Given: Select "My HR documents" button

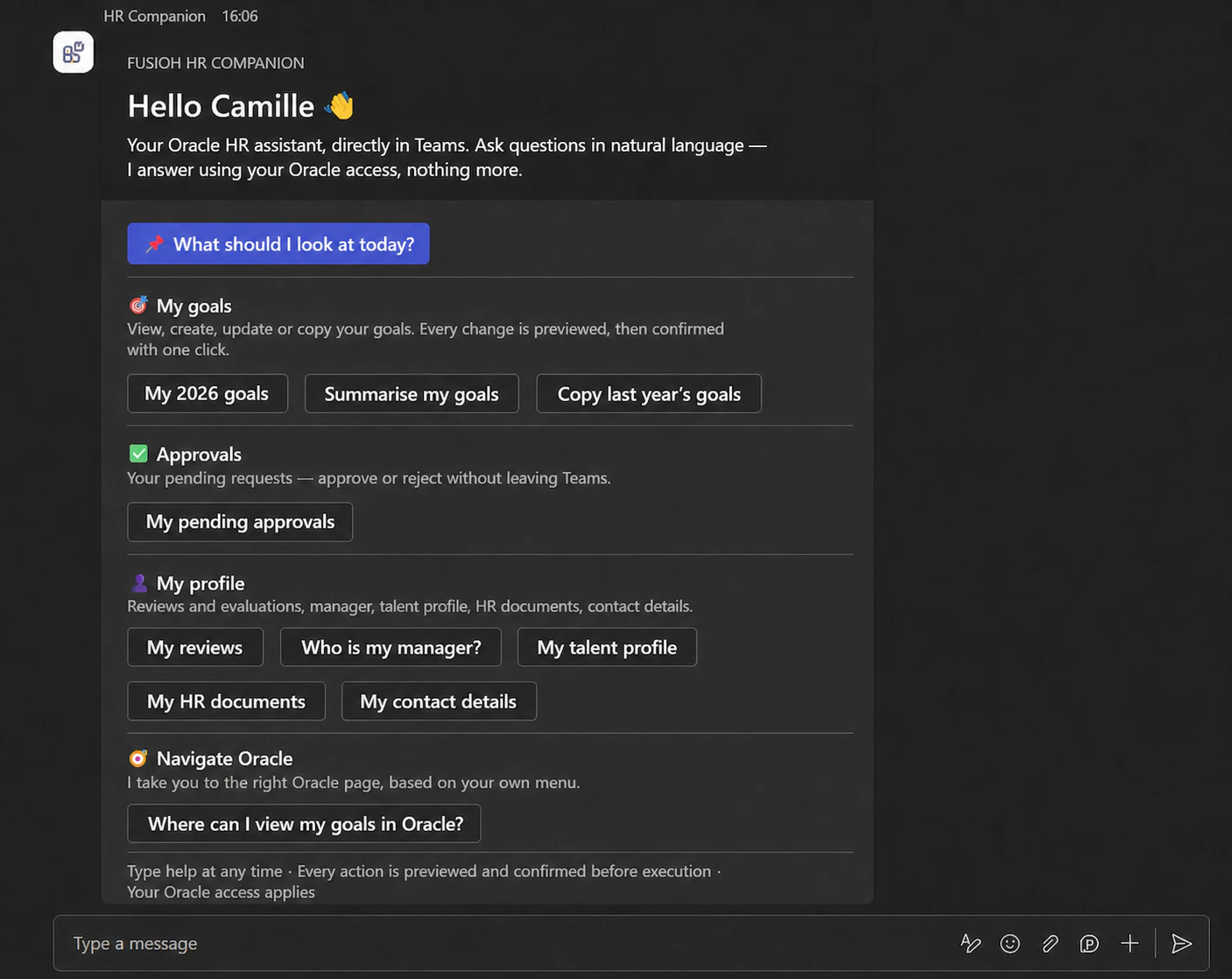Looking at the screenshot, I should [226, 701].
